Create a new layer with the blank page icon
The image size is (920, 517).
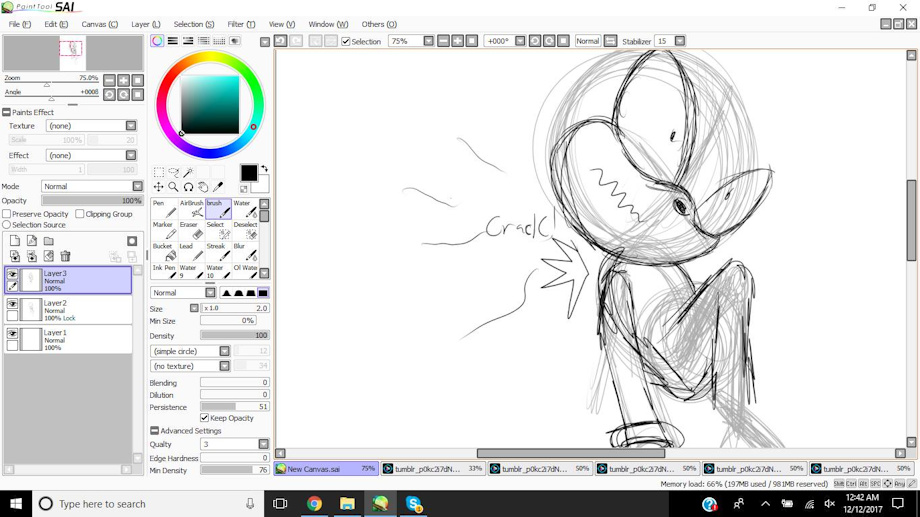point(15,241)
